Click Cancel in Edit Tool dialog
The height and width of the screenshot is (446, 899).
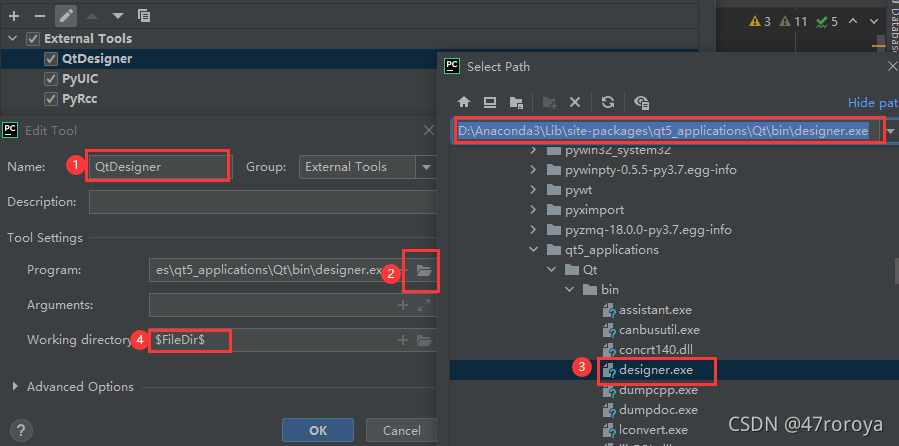coord(401,431)
